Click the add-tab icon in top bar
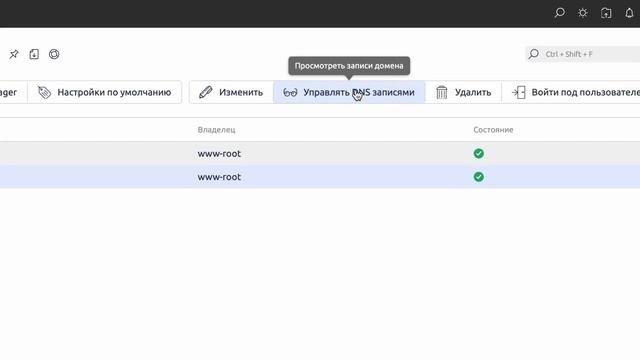 (x=606, y=13)
